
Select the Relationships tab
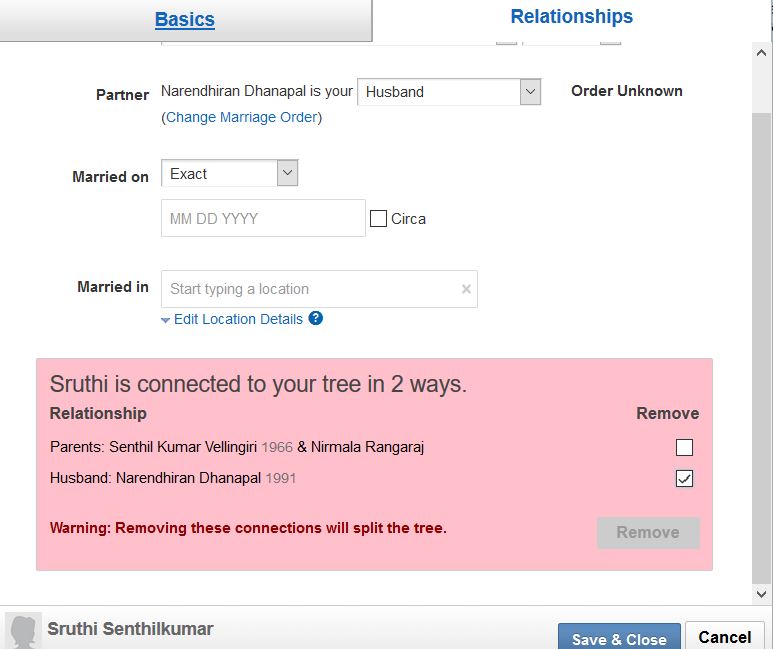pos(571,17)
